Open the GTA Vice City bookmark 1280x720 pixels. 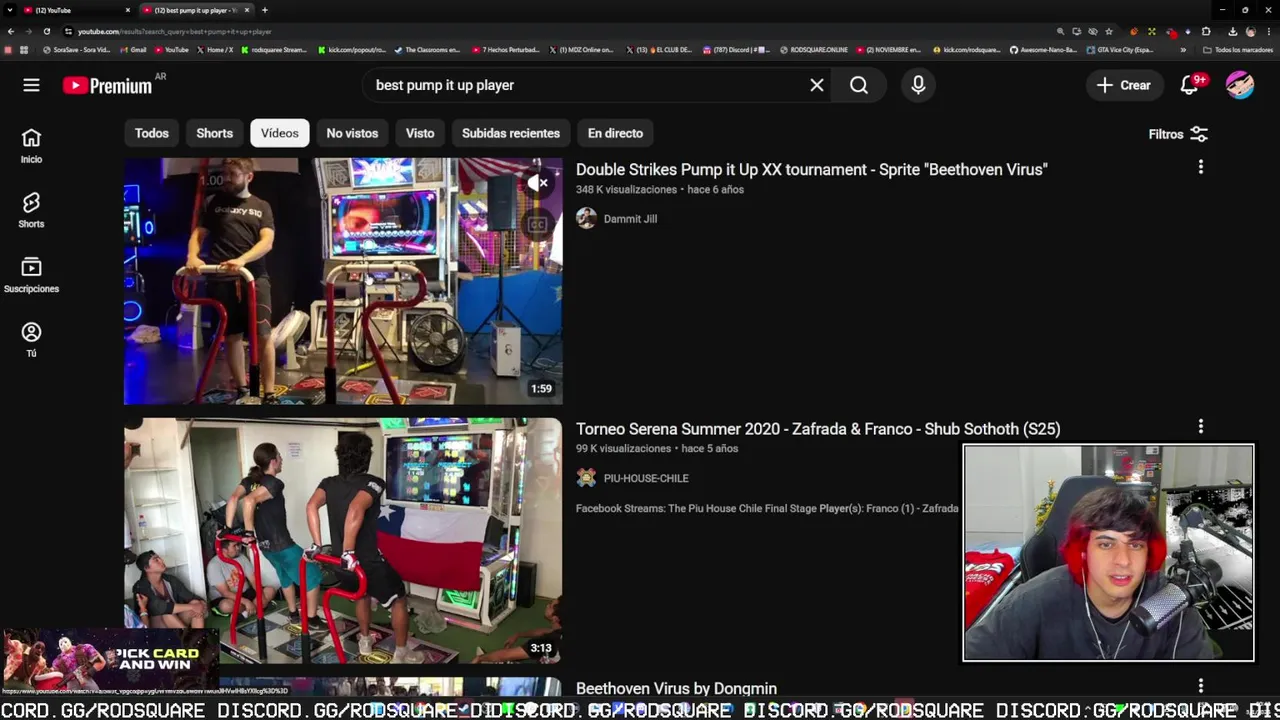(1120, 50)
